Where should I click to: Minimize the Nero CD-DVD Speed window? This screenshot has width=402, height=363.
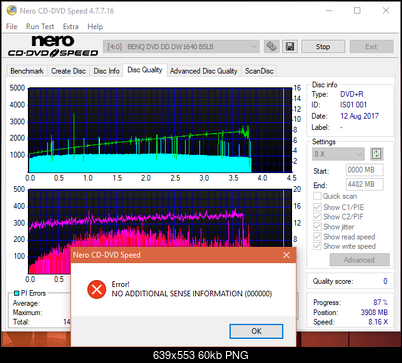[329, 11]
